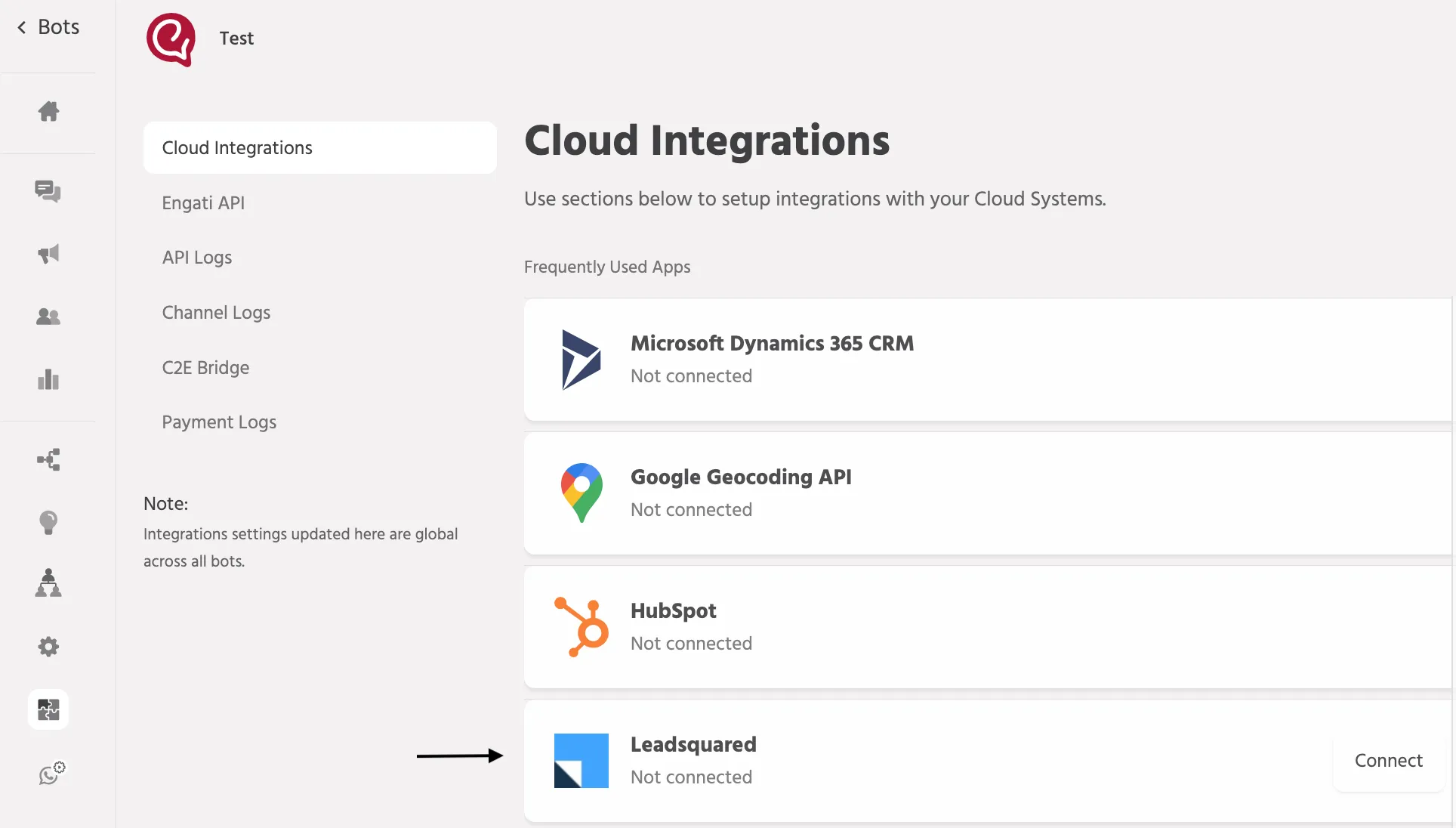Open API Logs
This screenshot has height=828, width=1456.
(x=197, y=258)
